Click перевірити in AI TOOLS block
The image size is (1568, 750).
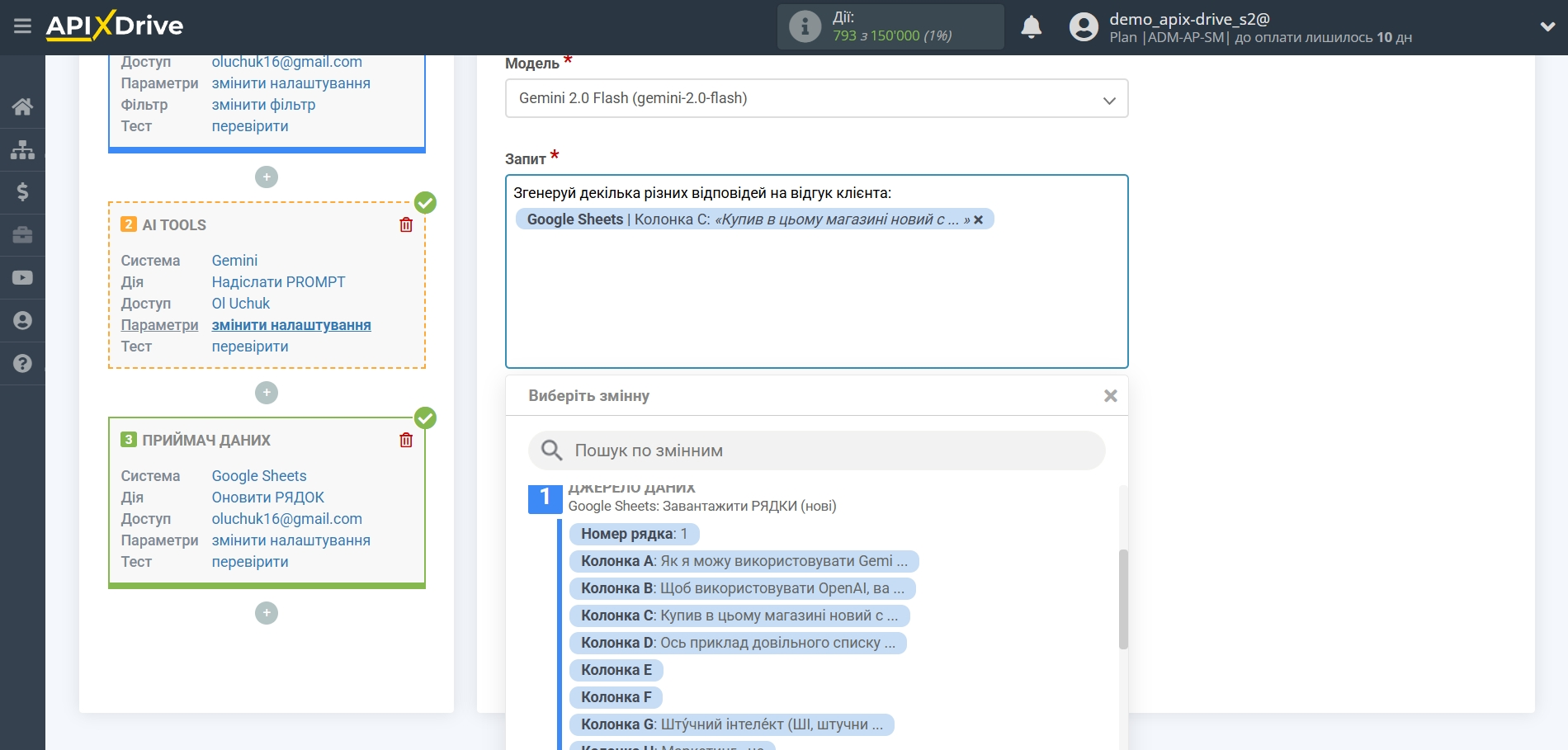point(250,347)
